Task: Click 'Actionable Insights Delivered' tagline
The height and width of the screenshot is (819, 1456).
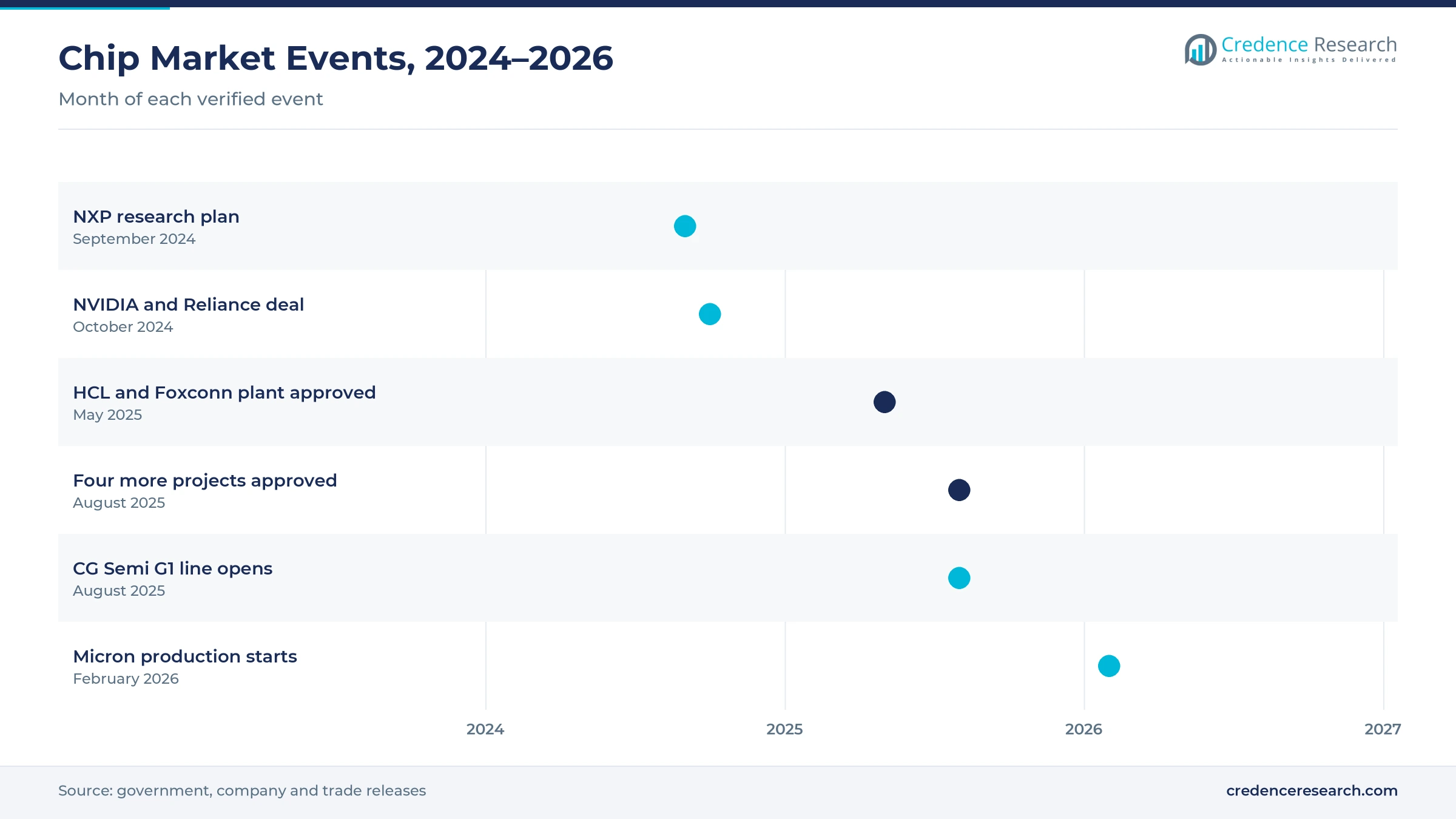Action: [1309, 60]
